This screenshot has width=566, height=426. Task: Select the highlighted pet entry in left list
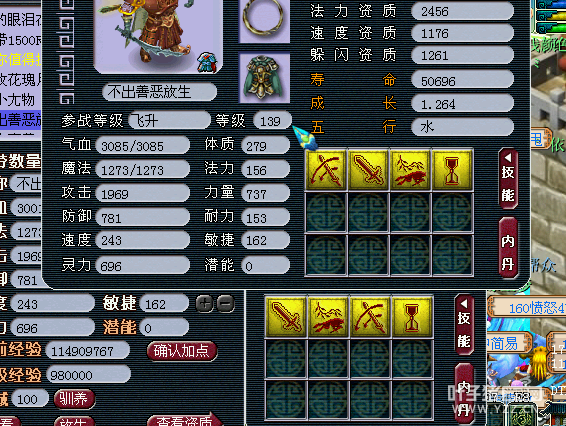pos(21,120)
